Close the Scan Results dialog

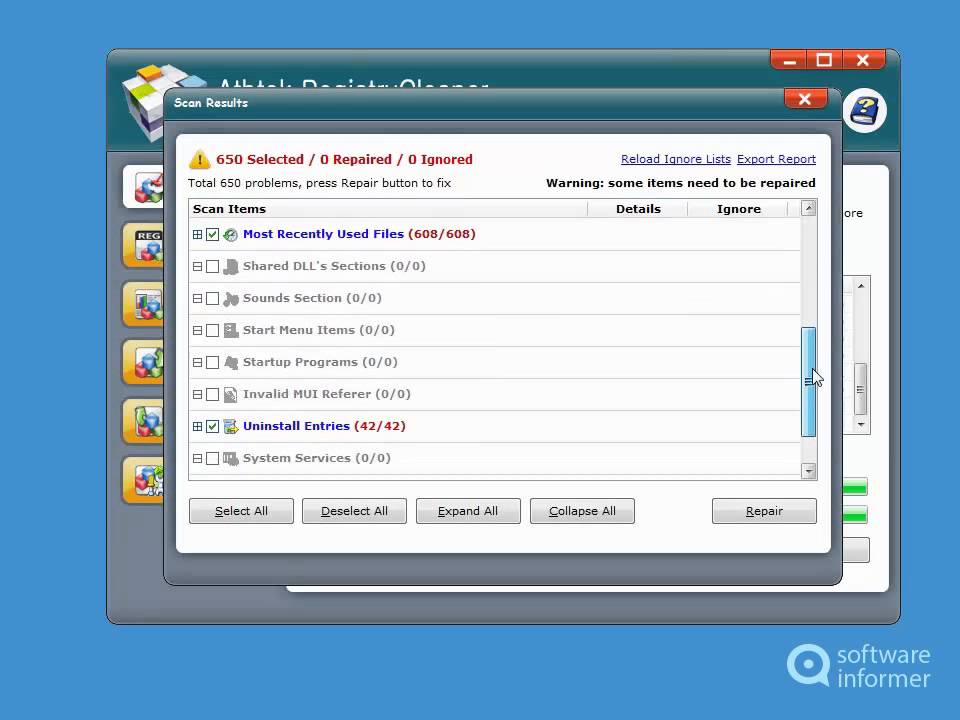(x=805, y=99)
